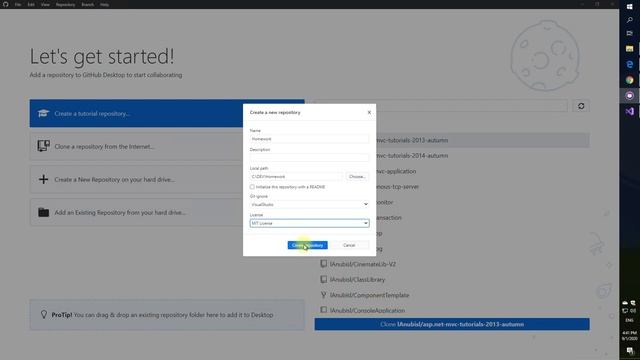Select IAnubisl/ComponentTemplate repository
This screenshot has width=640, height=360.
click(452, 295)
